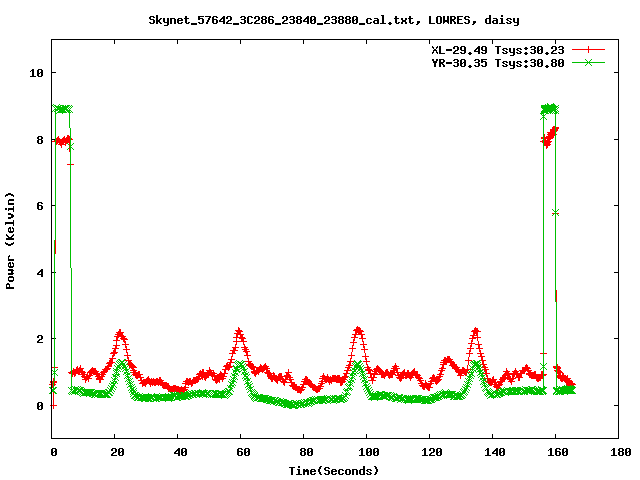Click the red peak near 97 seconds
The height and width of the screenshot is (480, 640).
coord(358,330)
